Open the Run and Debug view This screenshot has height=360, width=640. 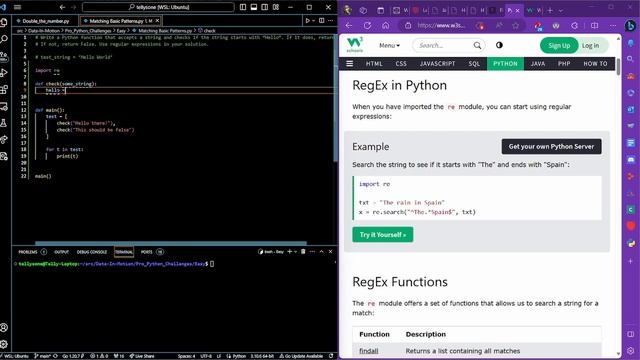(4, 73)
